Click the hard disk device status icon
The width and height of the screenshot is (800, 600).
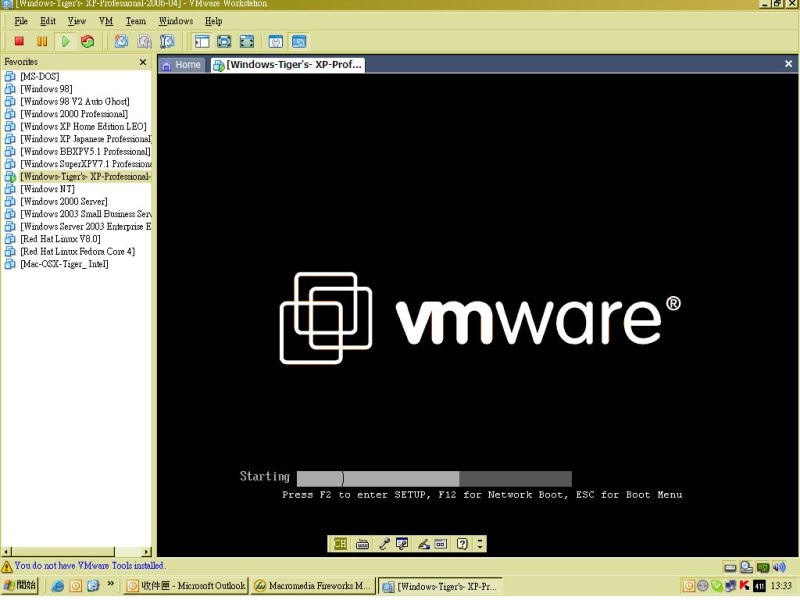(730, 567)
